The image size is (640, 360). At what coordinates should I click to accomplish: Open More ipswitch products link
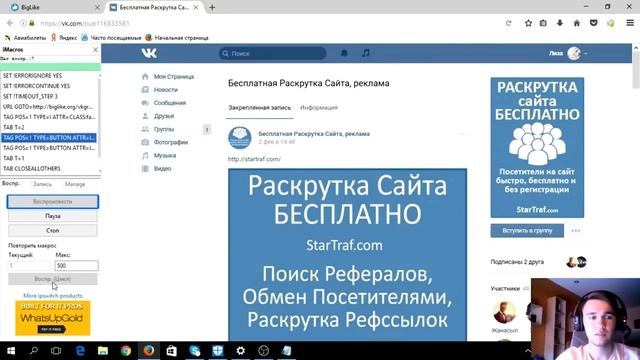[x=53, y=296]
